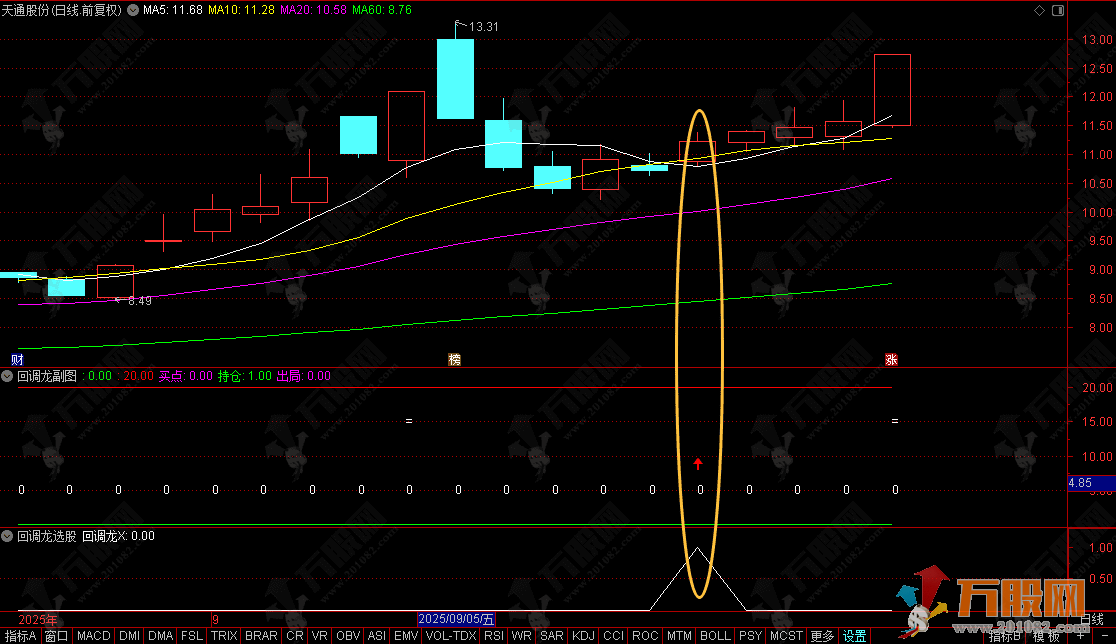Switch to PSY indicator
The height and width of the screenshot is (644, 1116).
[750, 635]
